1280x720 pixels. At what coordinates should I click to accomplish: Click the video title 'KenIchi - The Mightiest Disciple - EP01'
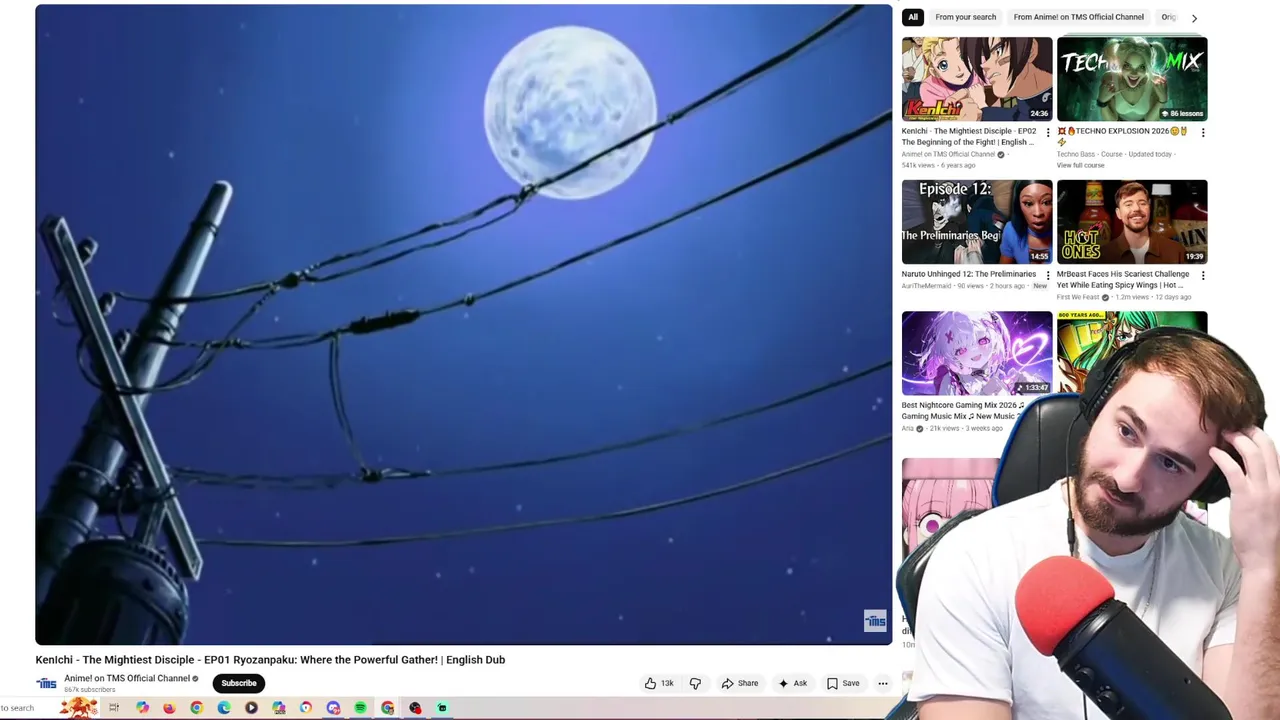coord(270,660)
